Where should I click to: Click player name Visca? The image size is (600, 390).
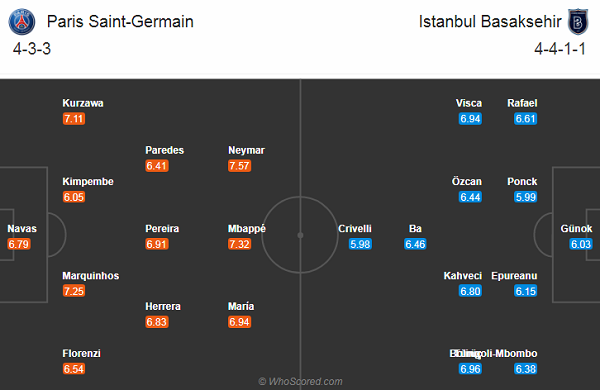click(x=469, y=103)
